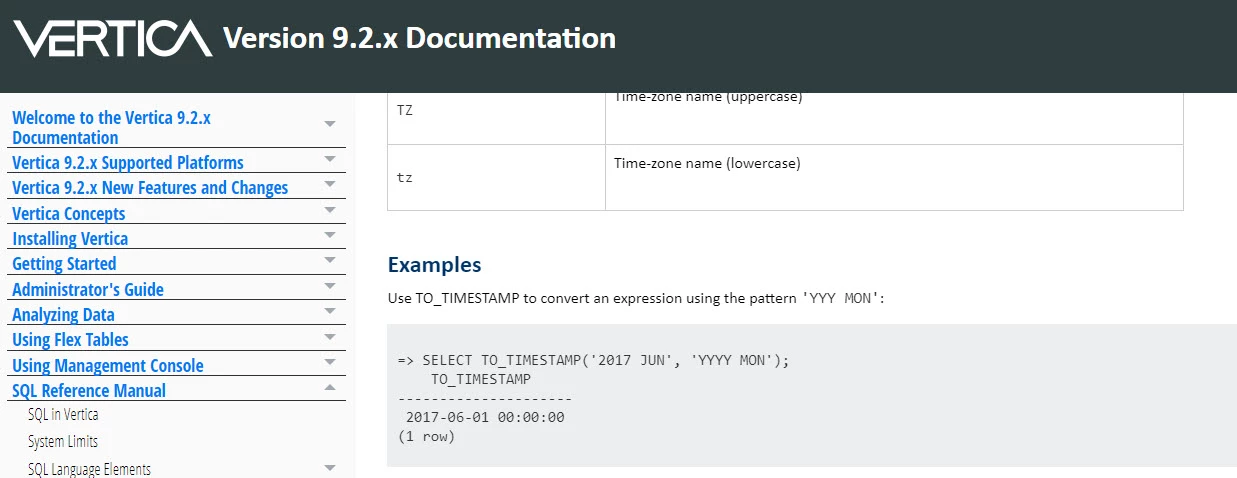Screen dimensions: 1237x478
Task: Click the Version 9.2.x Documentation title
Action: click(419, 39)
